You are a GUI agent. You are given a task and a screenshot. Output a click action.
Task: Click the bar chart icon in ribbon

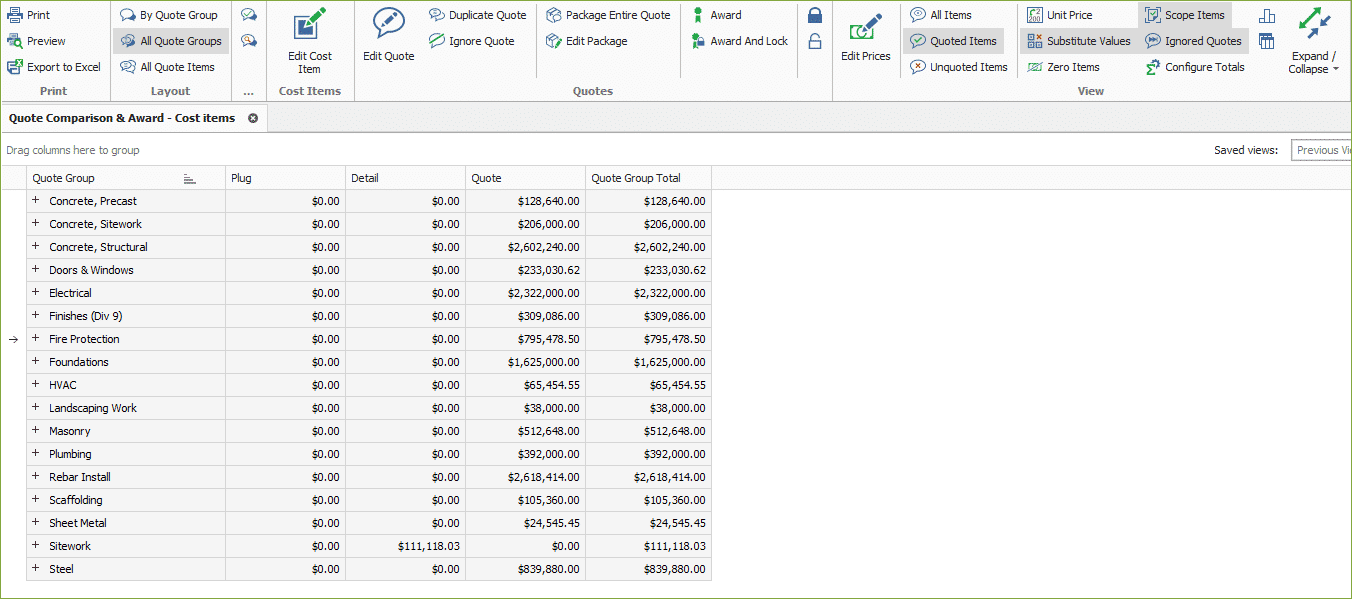[x=1267, y=15]
